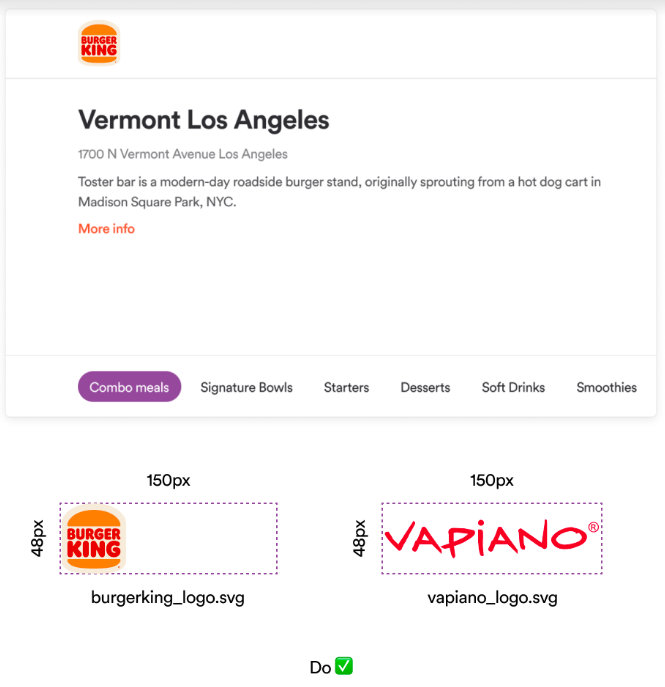This screenshot has height=687, width=665.
Task: Click the Vapiano logo example
Action: [492, 538]
